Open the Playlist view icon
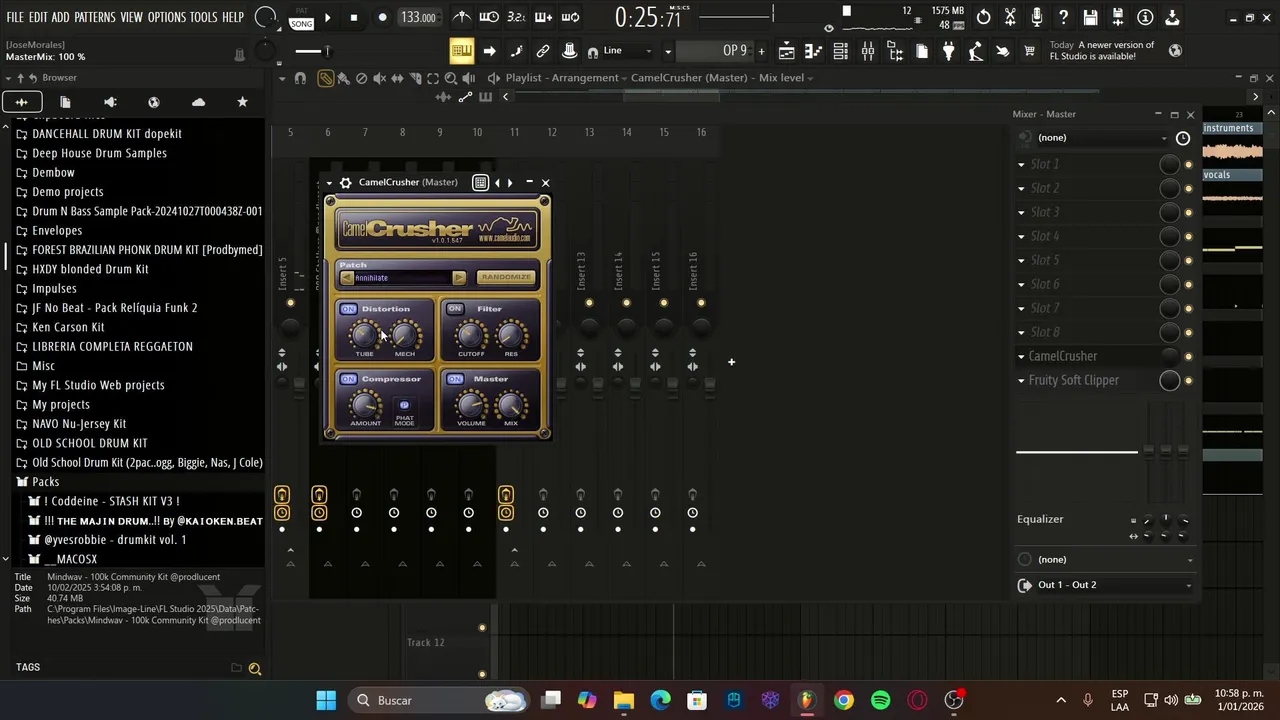Image resolution: width=1280 pixels, height=720 pixels. (787, 51)
